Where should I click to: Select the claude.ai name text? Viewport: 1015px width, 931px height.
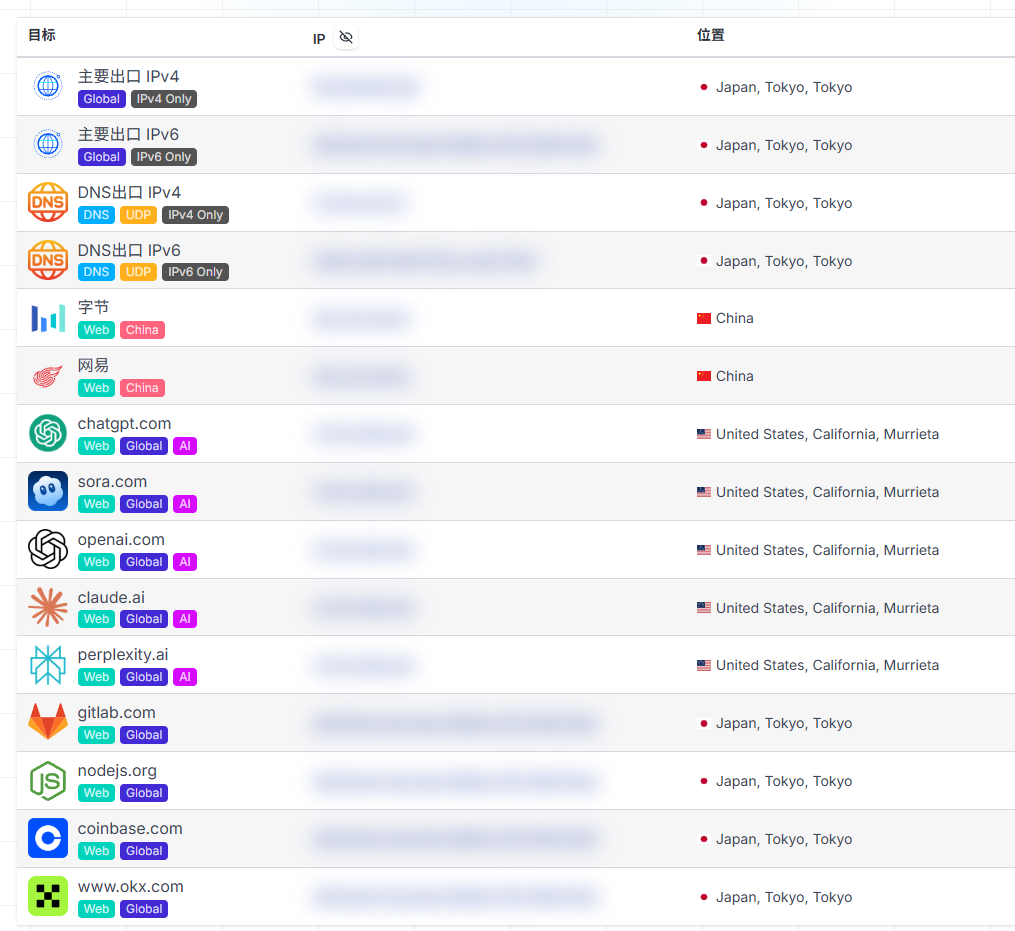pyautogui.click(x=111, y=597)
